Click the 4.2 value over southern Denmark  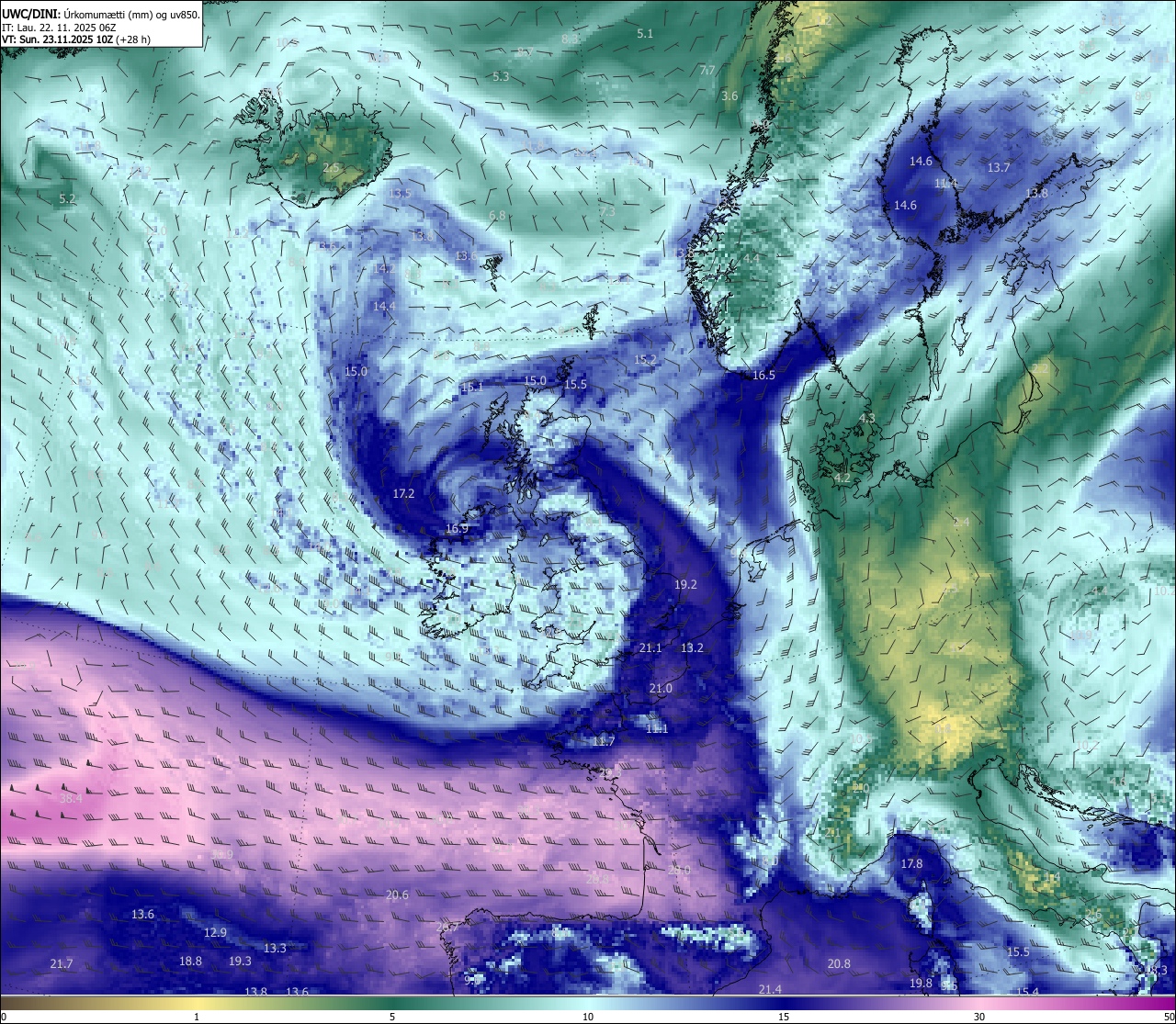tap(842, 478)
